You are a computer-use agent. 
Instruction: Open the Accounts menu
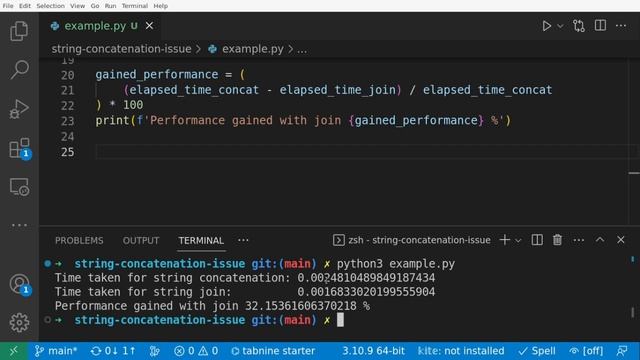19,284
